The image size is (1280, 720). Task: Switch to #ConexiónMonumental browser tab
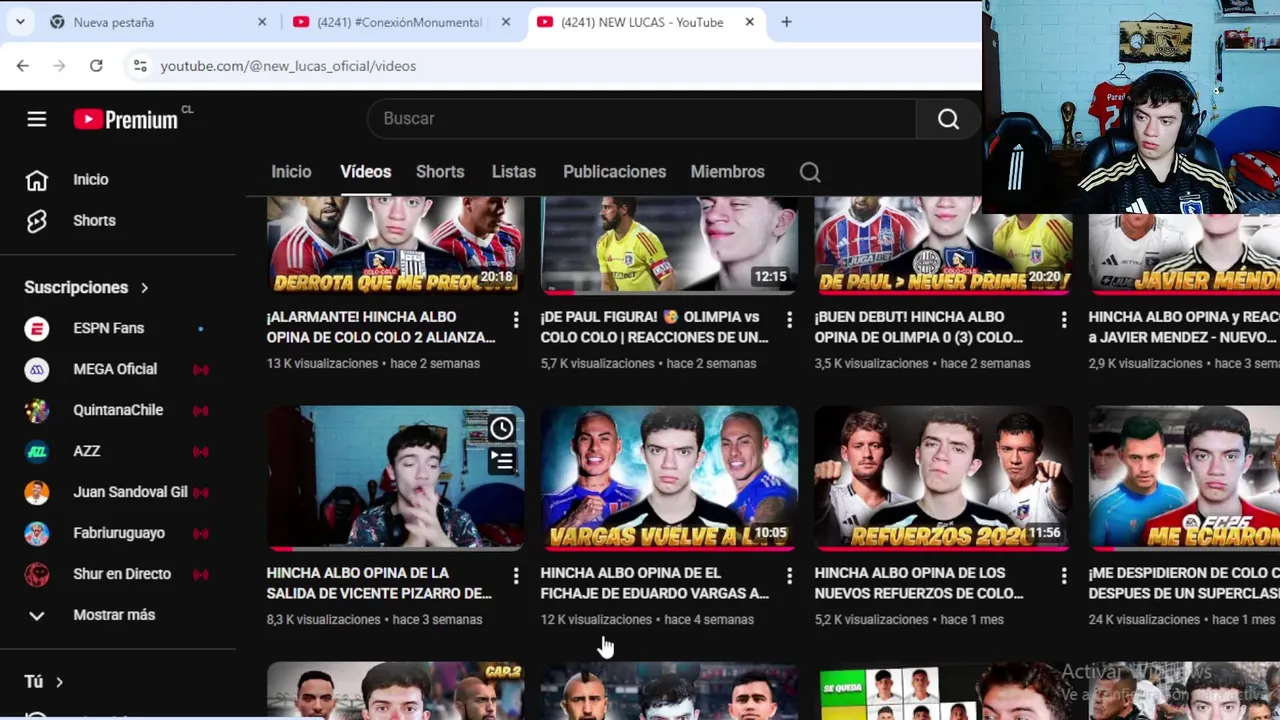pyautogui.click(x=400, y=22)
